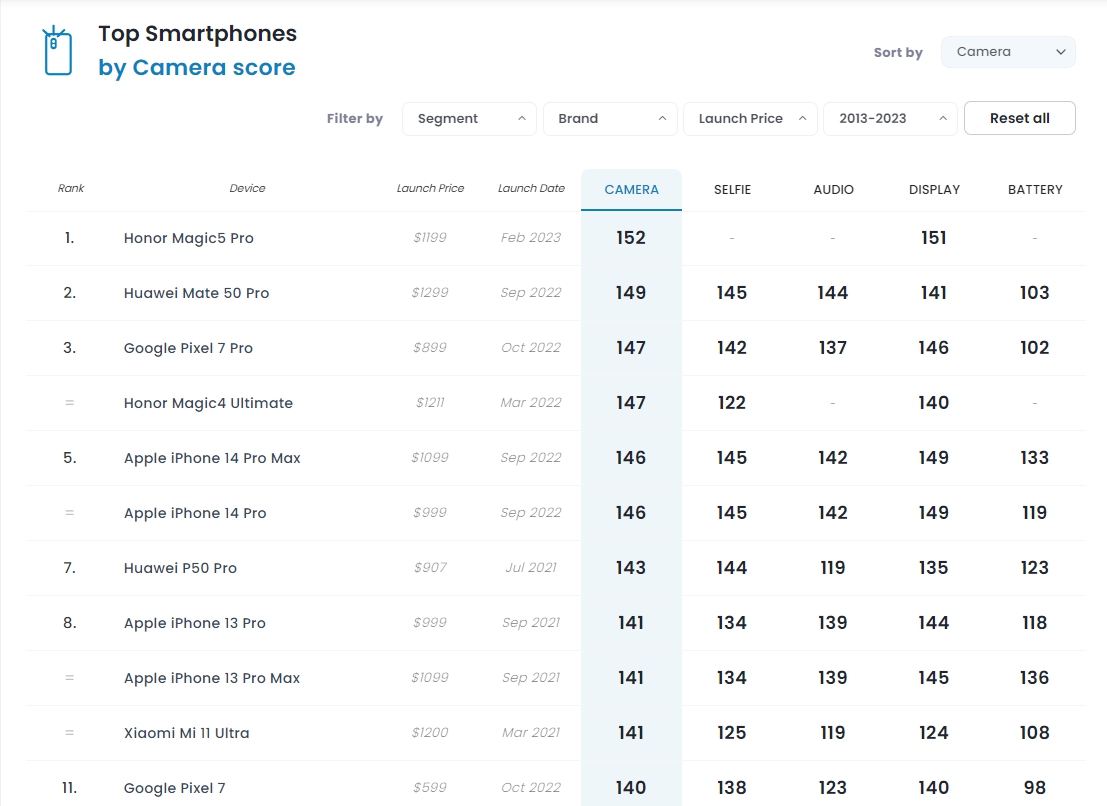Switch to the AUDIO score tab

click(x=833, y=190)
